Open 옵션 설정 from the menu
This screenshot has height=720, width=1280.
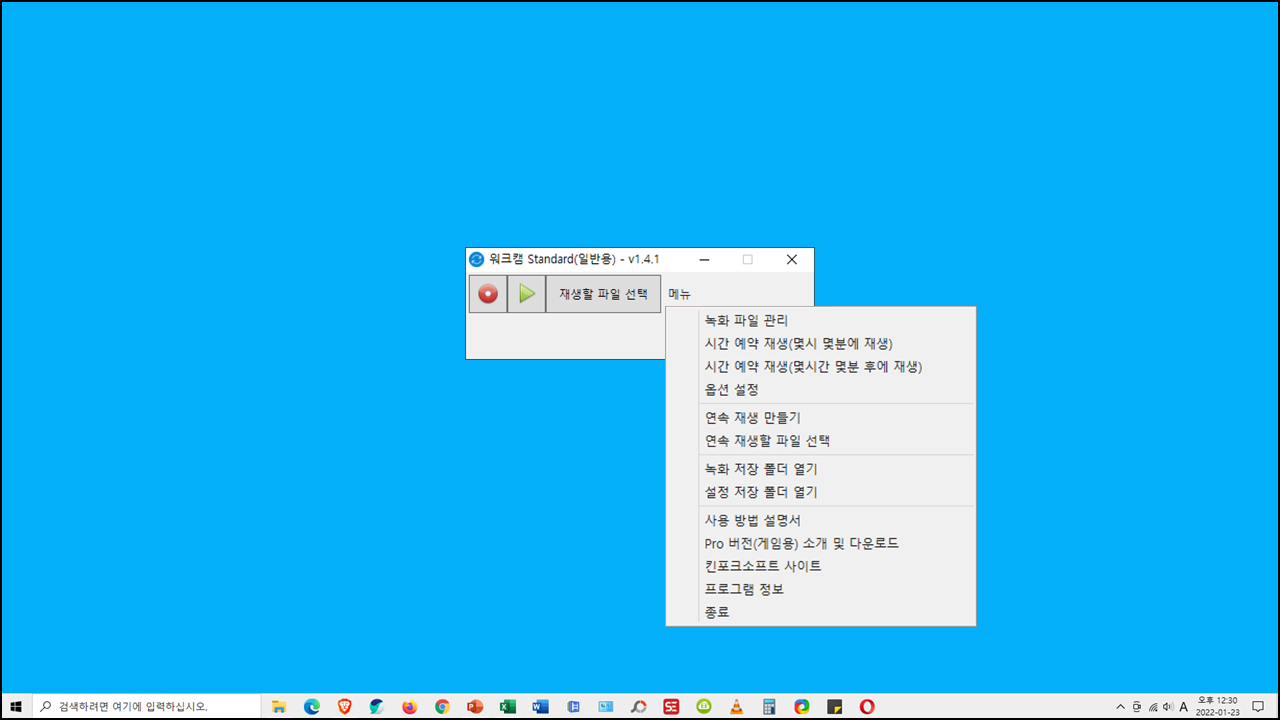coord(820,389)
